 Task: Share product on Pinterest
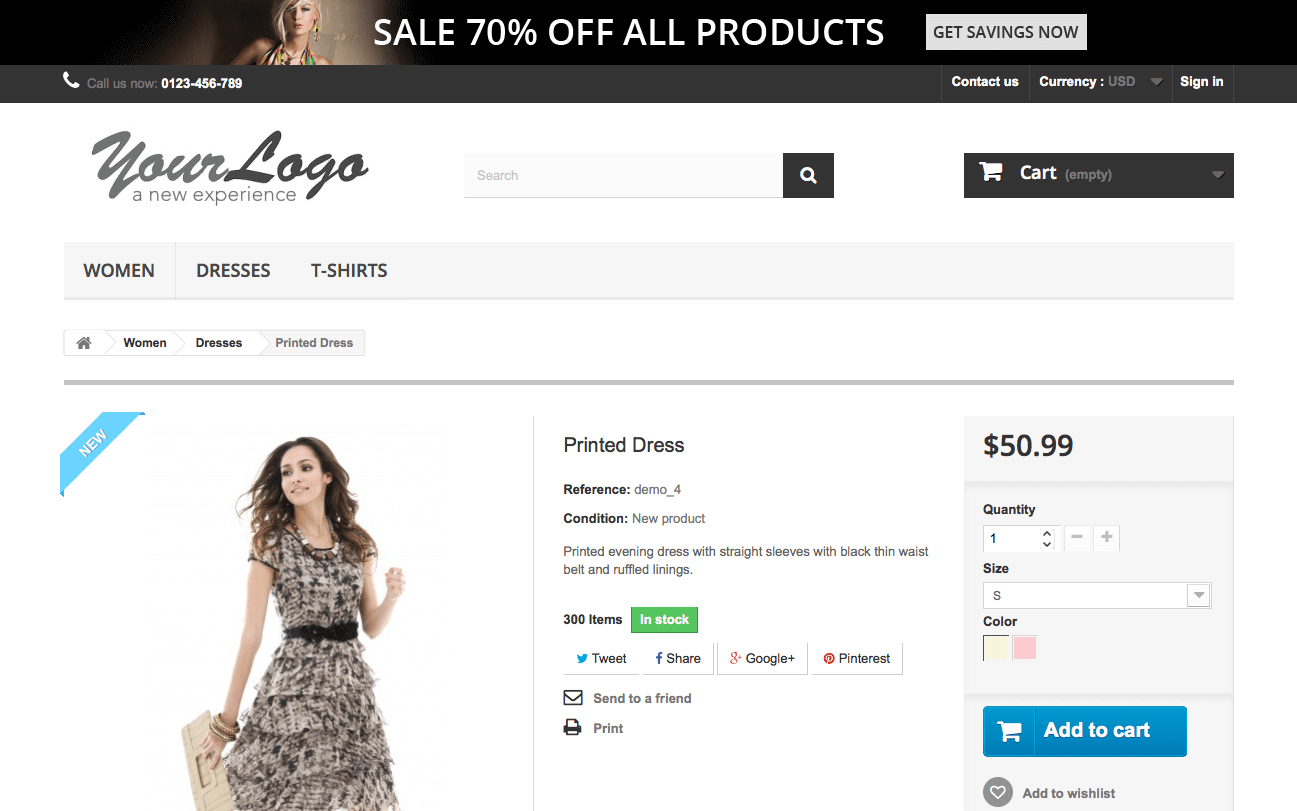[857, 659]
